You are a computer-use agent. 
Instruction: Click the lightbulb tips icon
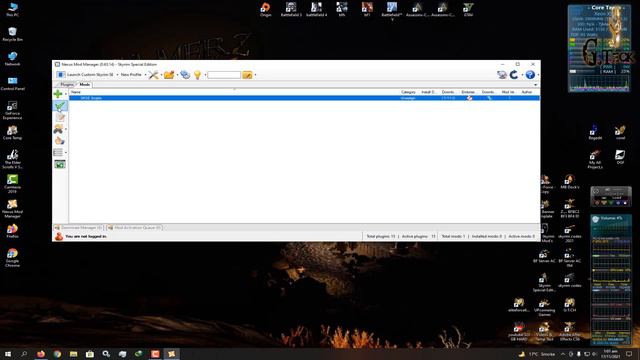(198, 75)
